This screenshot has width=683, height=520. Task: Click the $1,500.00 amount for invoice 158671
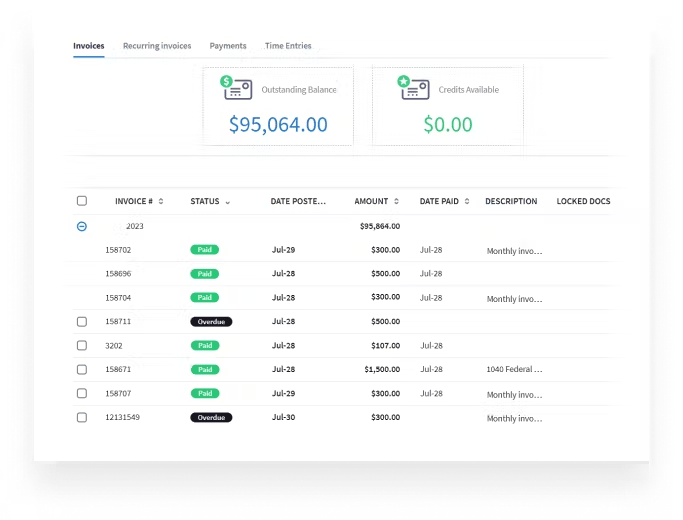382,369
